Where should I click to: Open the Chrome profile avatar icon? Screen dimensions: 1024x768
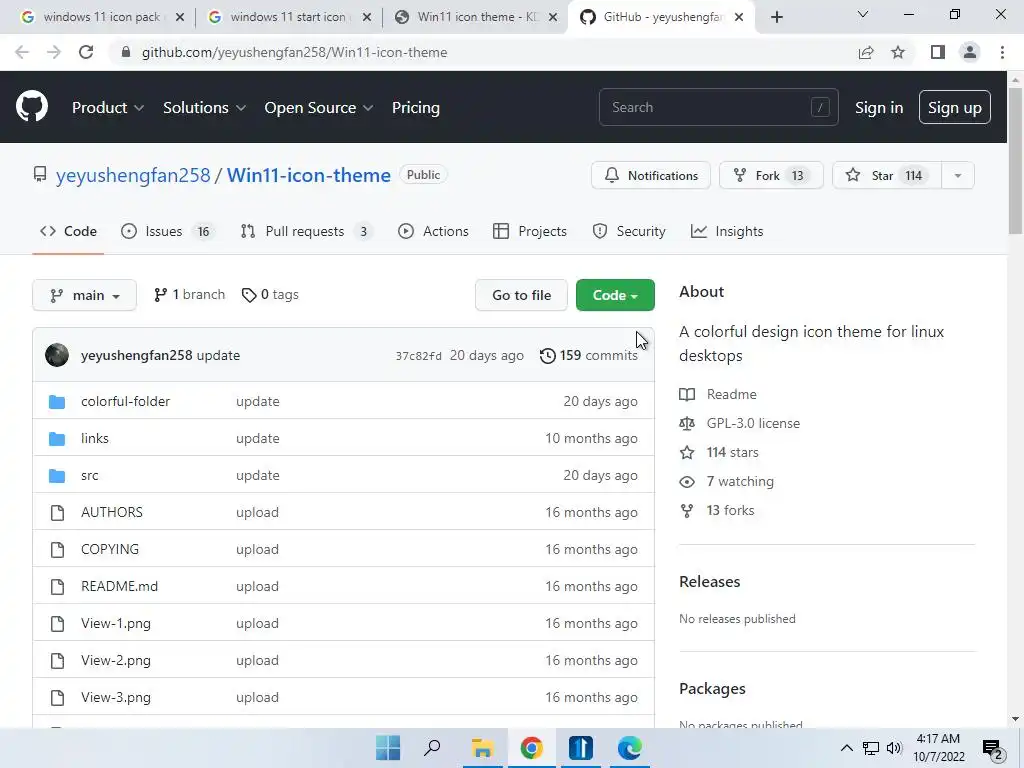[970, 52]
